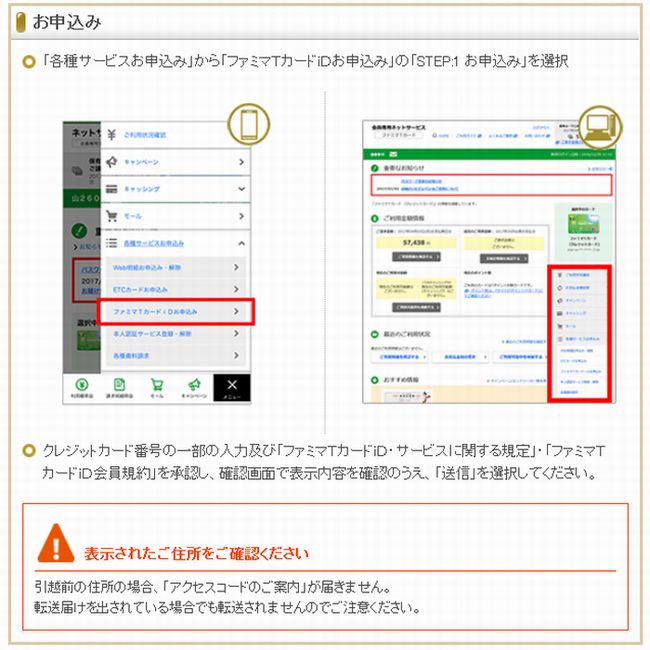650x650 pixels.
Task: Click the orange warning triangle icon
Action: click(56, 543)
